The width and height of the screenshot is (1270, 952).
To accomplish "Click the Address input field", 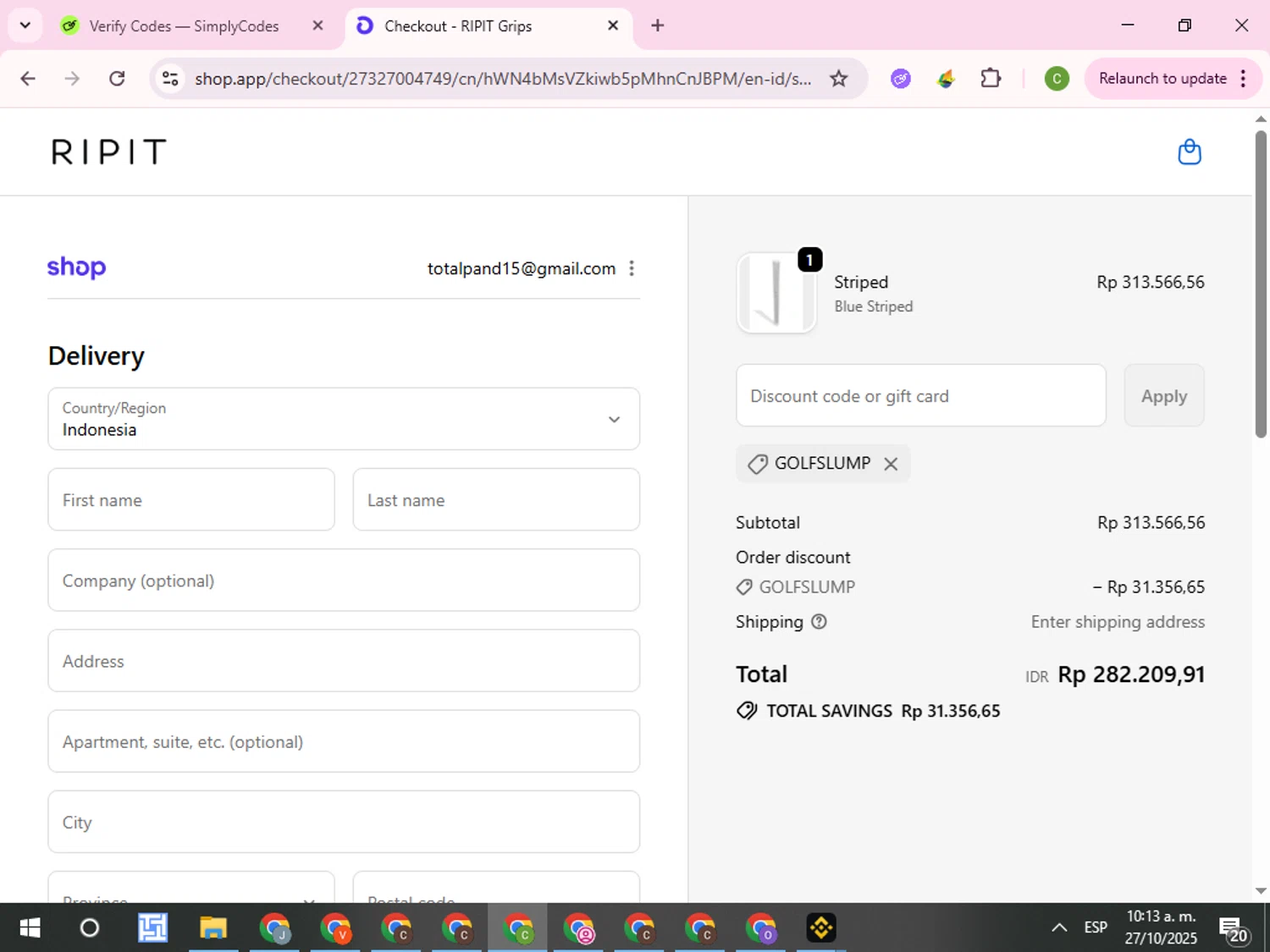I will point(344,661).
